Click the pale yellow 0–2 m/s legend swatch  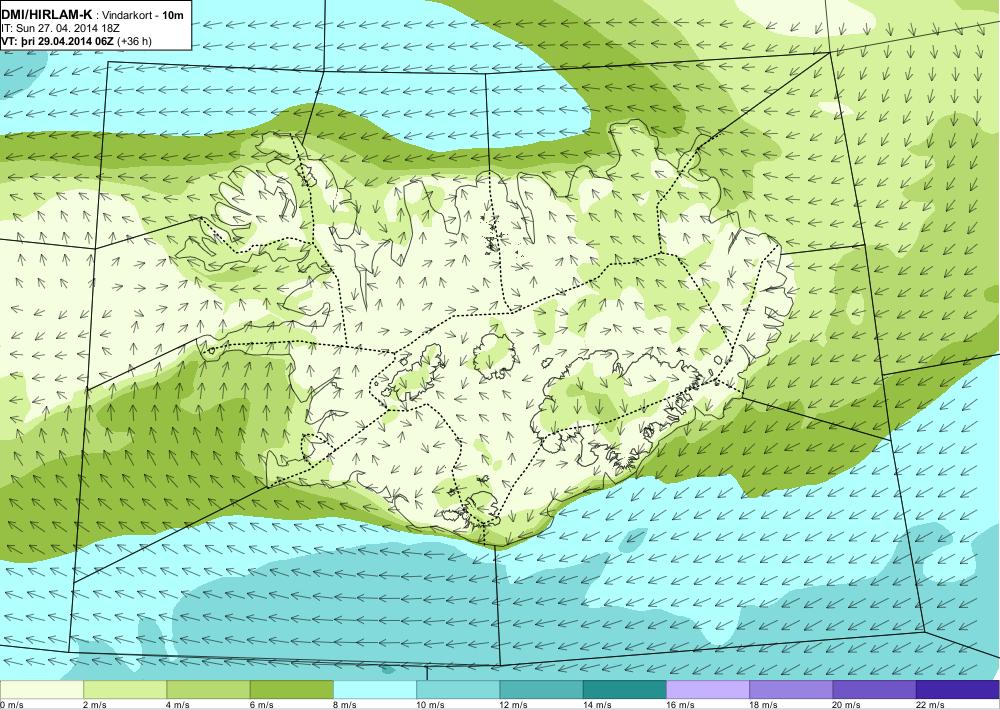[x=41, y=690]
